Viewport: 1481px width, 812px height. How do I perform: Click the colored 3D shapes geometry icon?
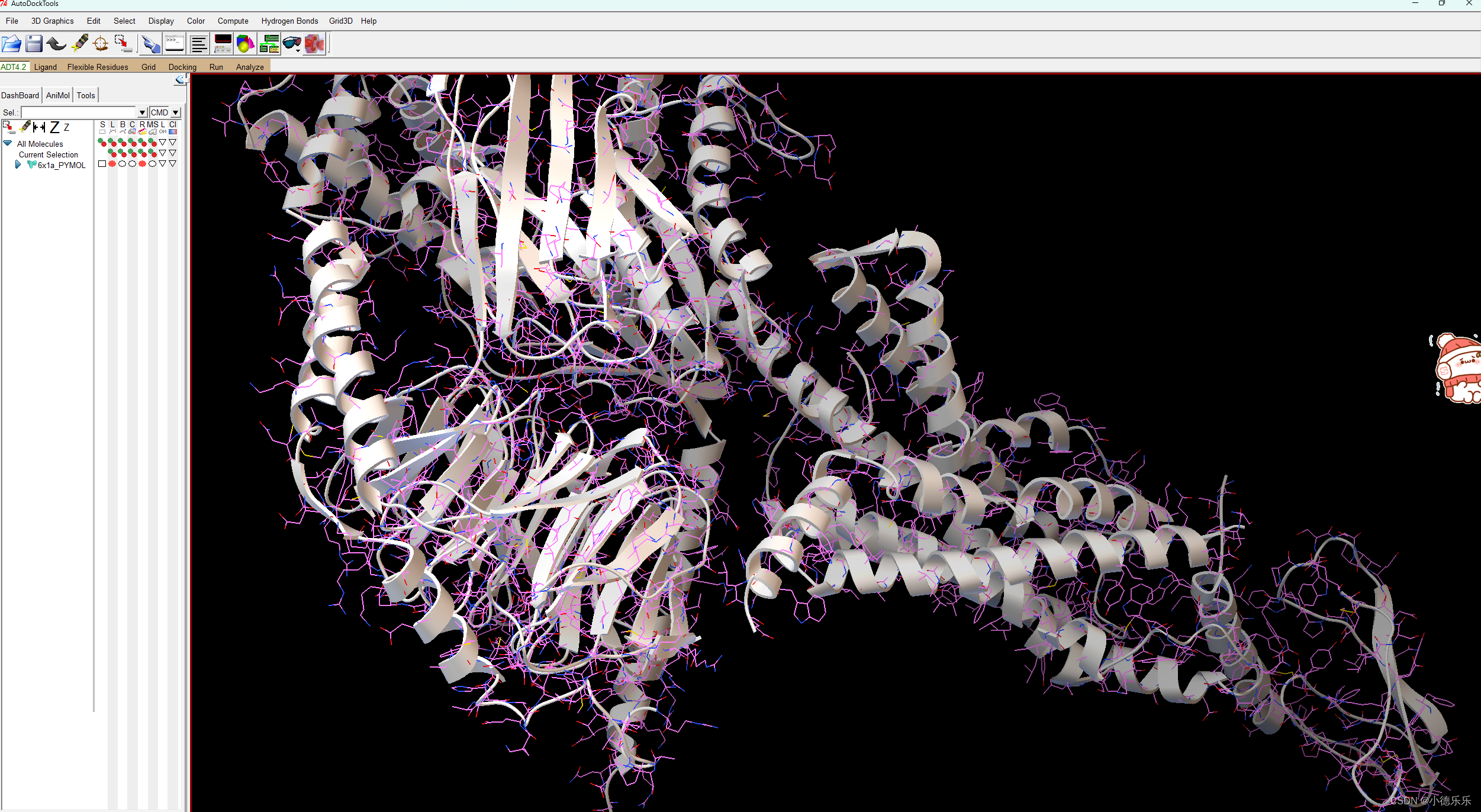point(245,44)
